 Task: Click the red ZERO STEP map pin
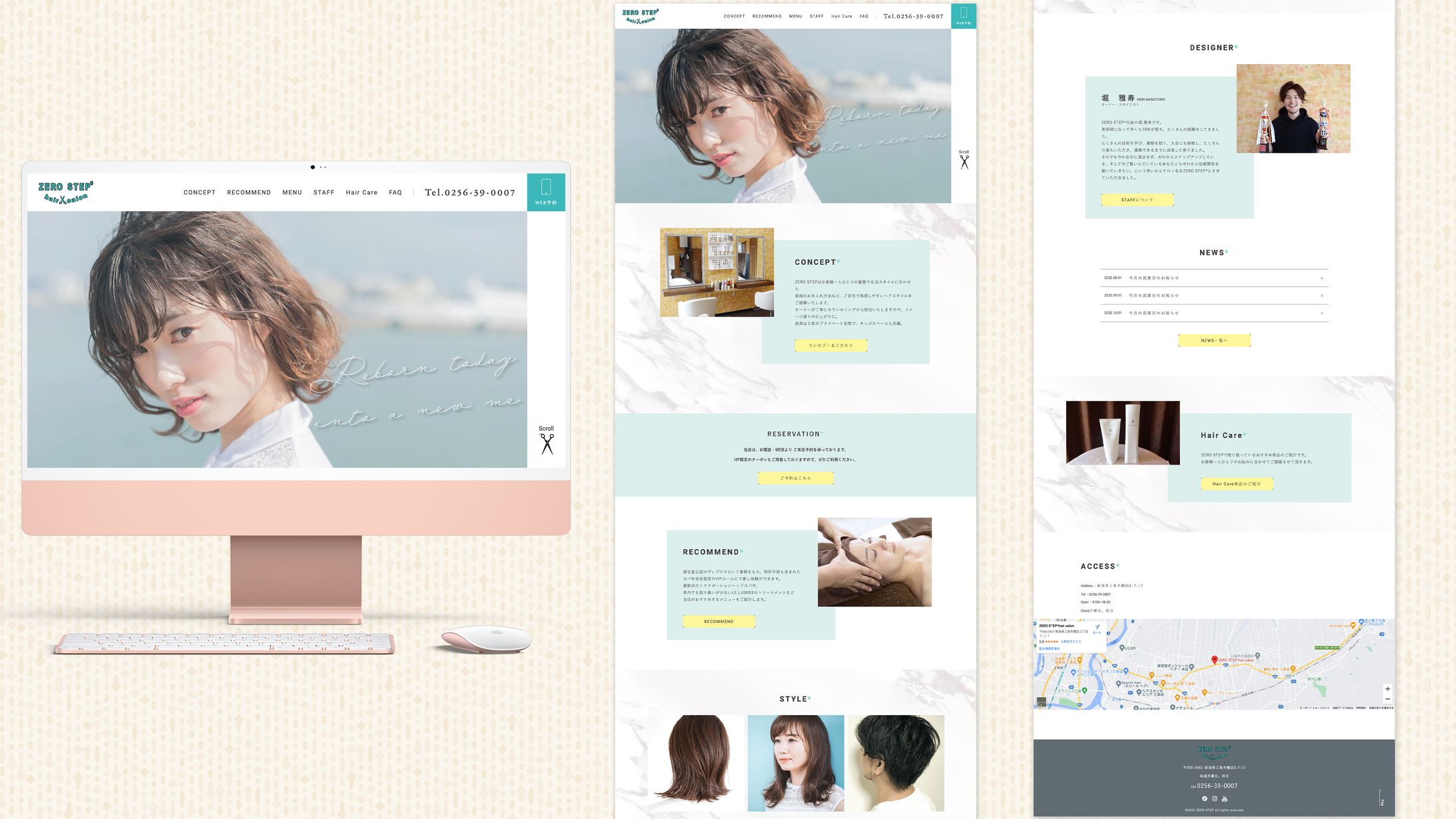(x=1214, y=660)
